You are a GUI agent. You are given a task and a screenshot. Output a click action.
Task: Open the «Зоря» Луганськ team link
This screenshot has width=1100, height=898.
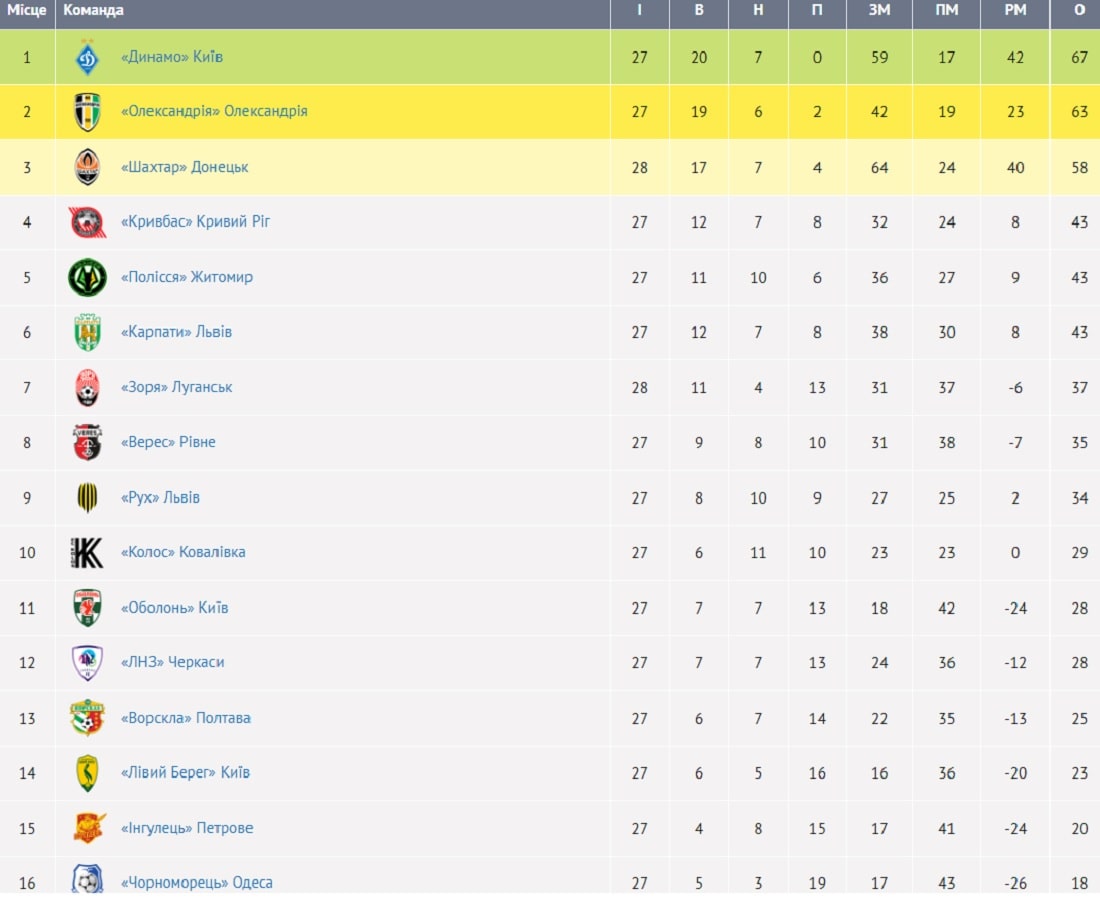177,387
